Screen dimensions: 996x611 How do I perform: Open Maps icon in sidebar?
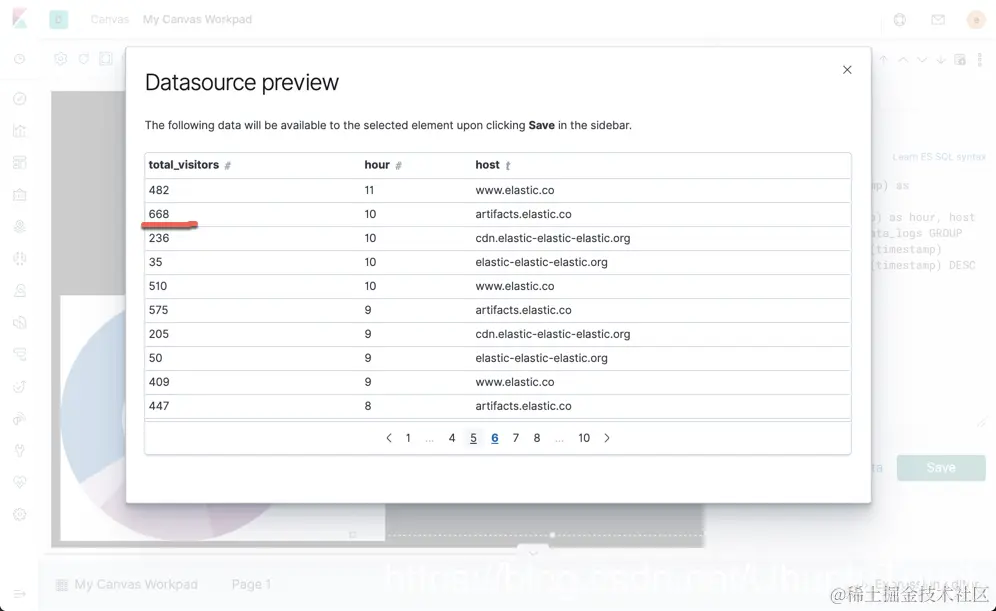tap(20, 226)
